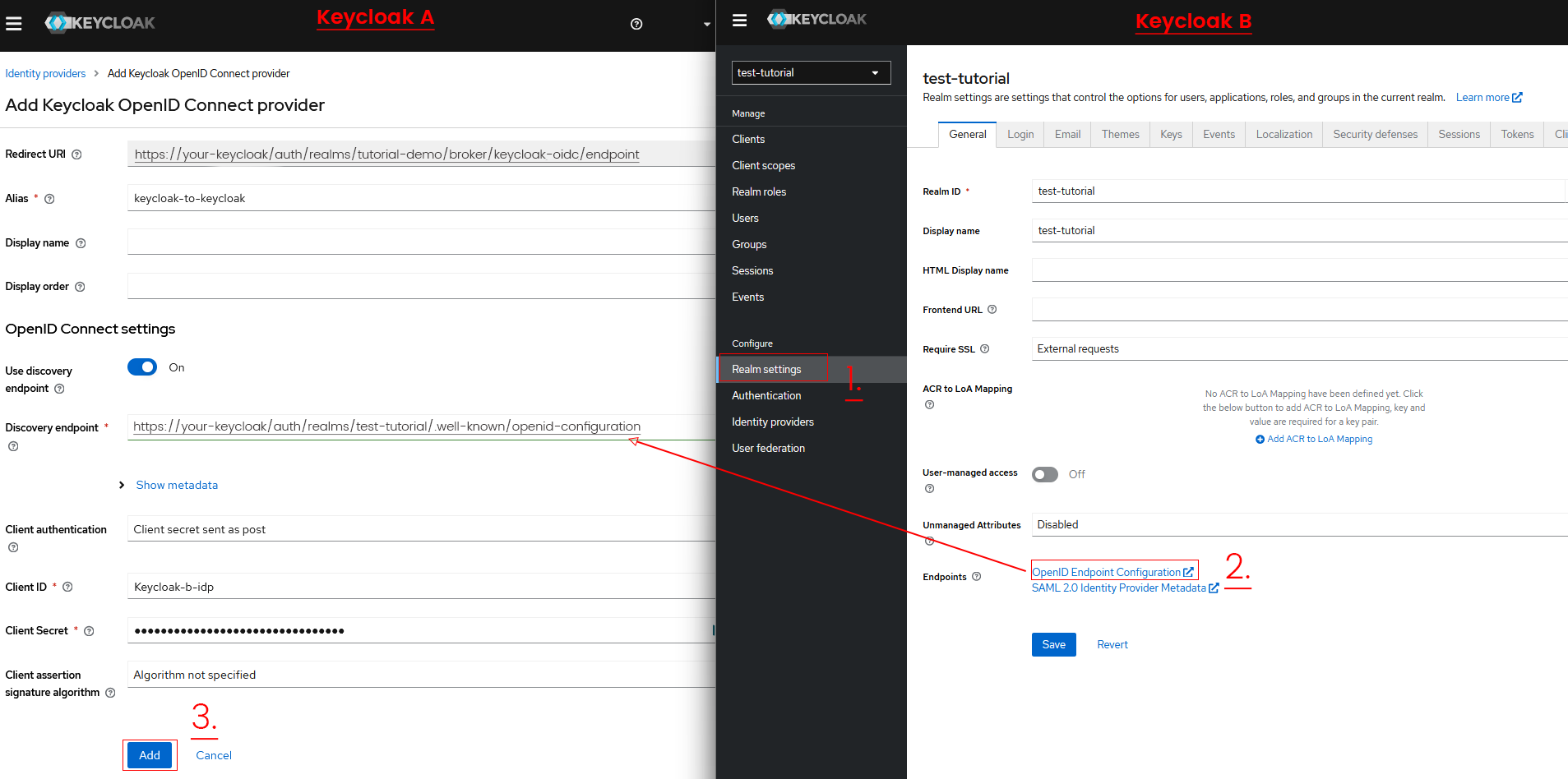Show help for Client authentication
The image size is (1568, 779).
click(13, 547)
